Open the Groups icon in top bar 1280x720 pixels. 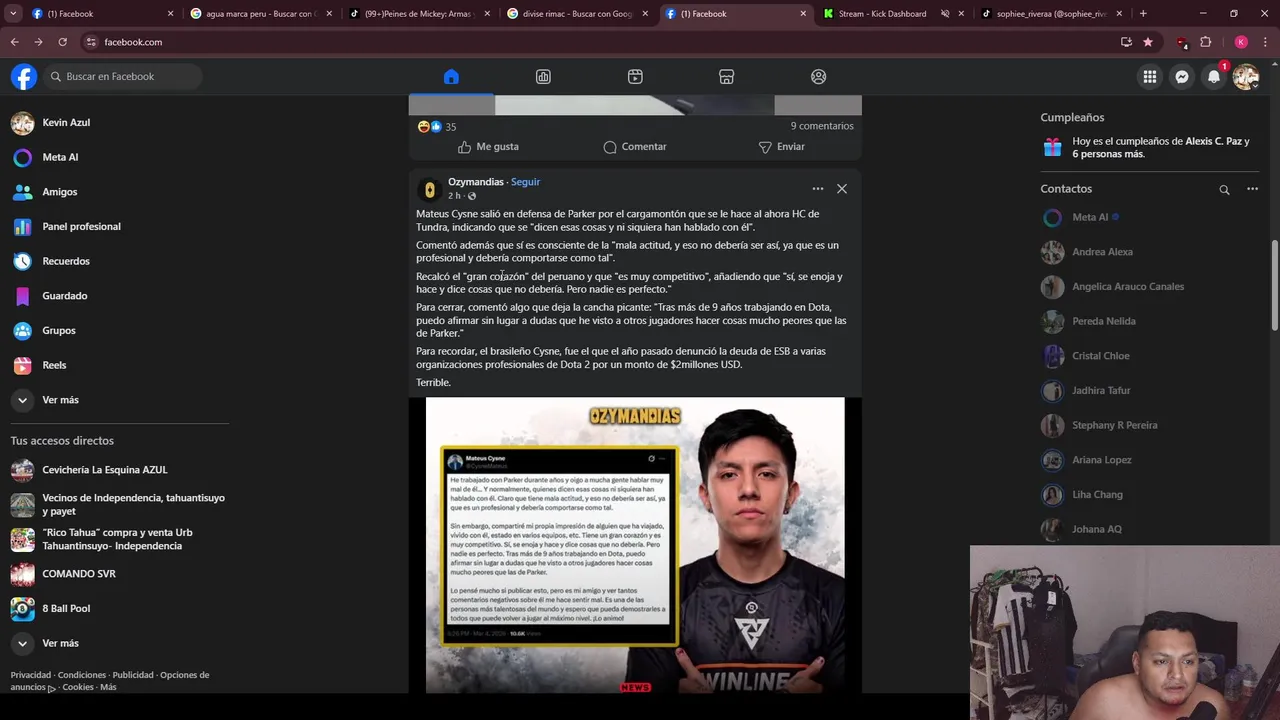pos(819,77)
